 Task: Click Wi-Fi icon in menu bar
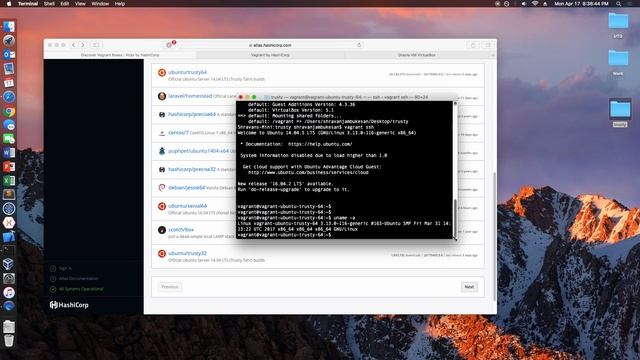(535, 4)
